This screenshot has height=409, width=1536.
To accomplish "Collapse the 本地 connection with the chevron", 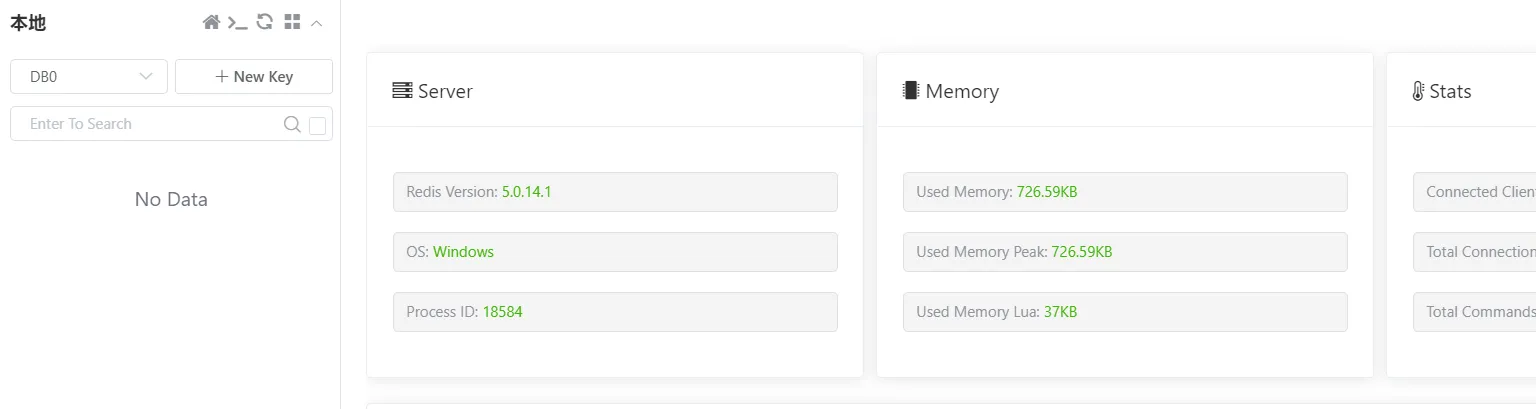I will coord(317,22).
